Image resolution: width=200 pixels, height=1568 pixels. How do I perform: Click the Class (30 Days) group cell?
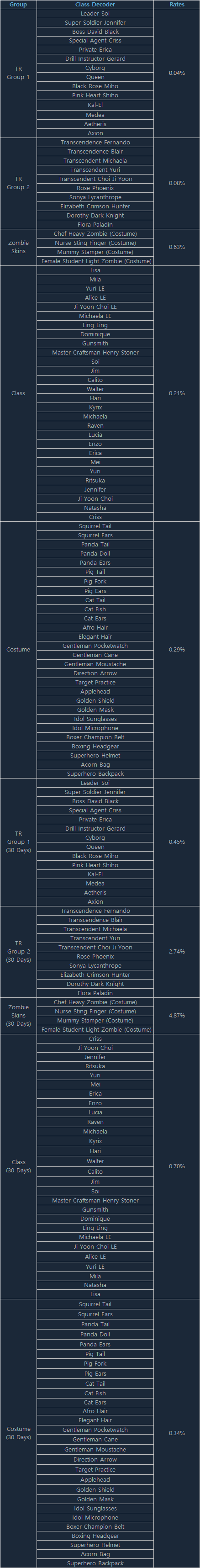pyautogui.click(x=18, y=1166)
